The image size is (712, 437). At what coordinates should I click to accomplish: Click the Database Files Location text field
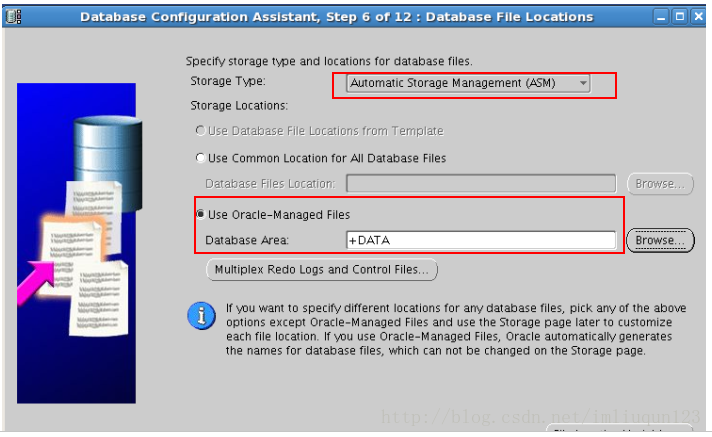coord(481,184)
